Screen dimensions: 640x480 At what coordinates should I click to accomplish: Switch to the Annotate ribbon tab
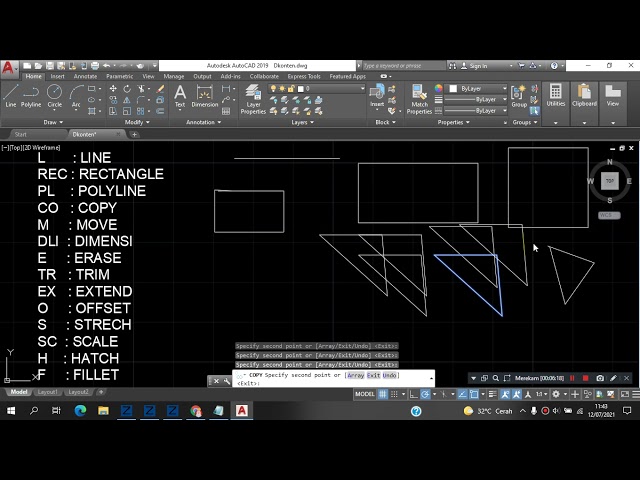(x=85, y=76)
